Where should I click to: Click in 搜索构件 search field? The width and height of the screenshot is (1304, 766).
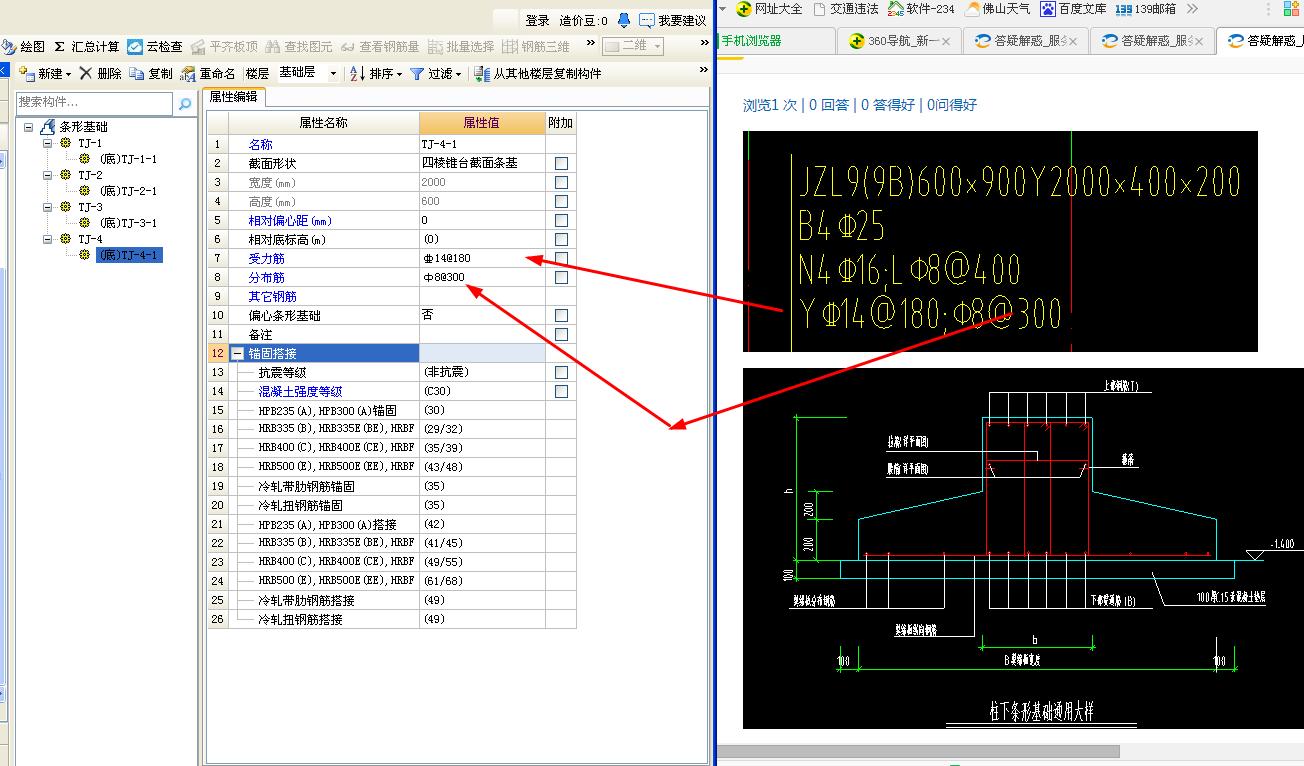[x=95, y=103]
